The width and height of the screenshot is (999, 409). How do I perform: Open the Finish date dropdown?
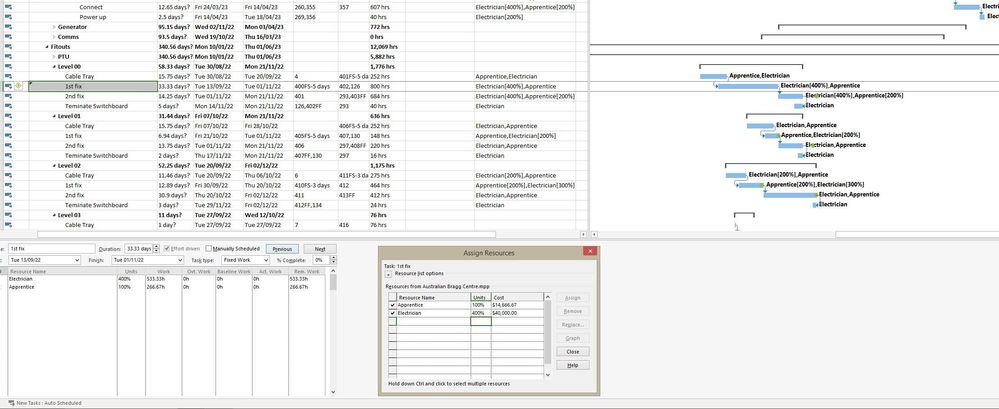[x=180, y=261]
